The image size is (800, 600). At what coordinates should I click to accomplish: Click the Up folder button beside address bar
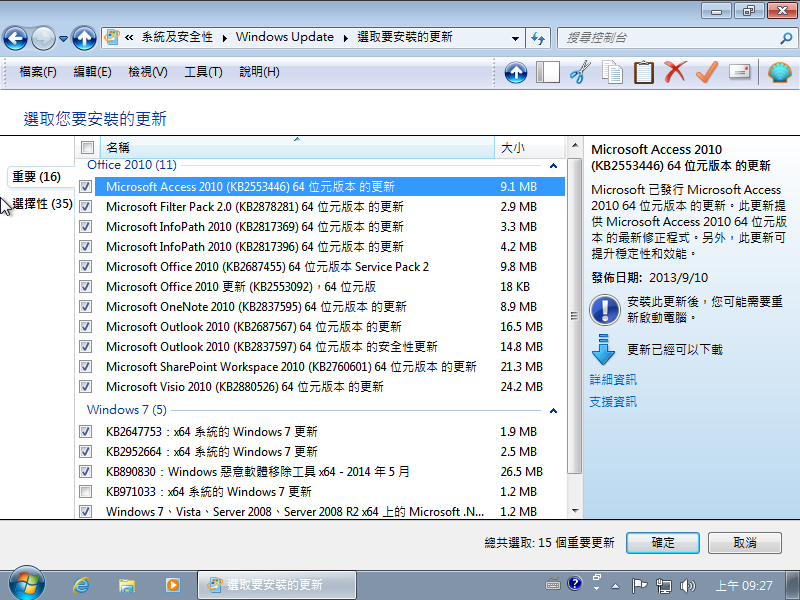tap(84, 38)
